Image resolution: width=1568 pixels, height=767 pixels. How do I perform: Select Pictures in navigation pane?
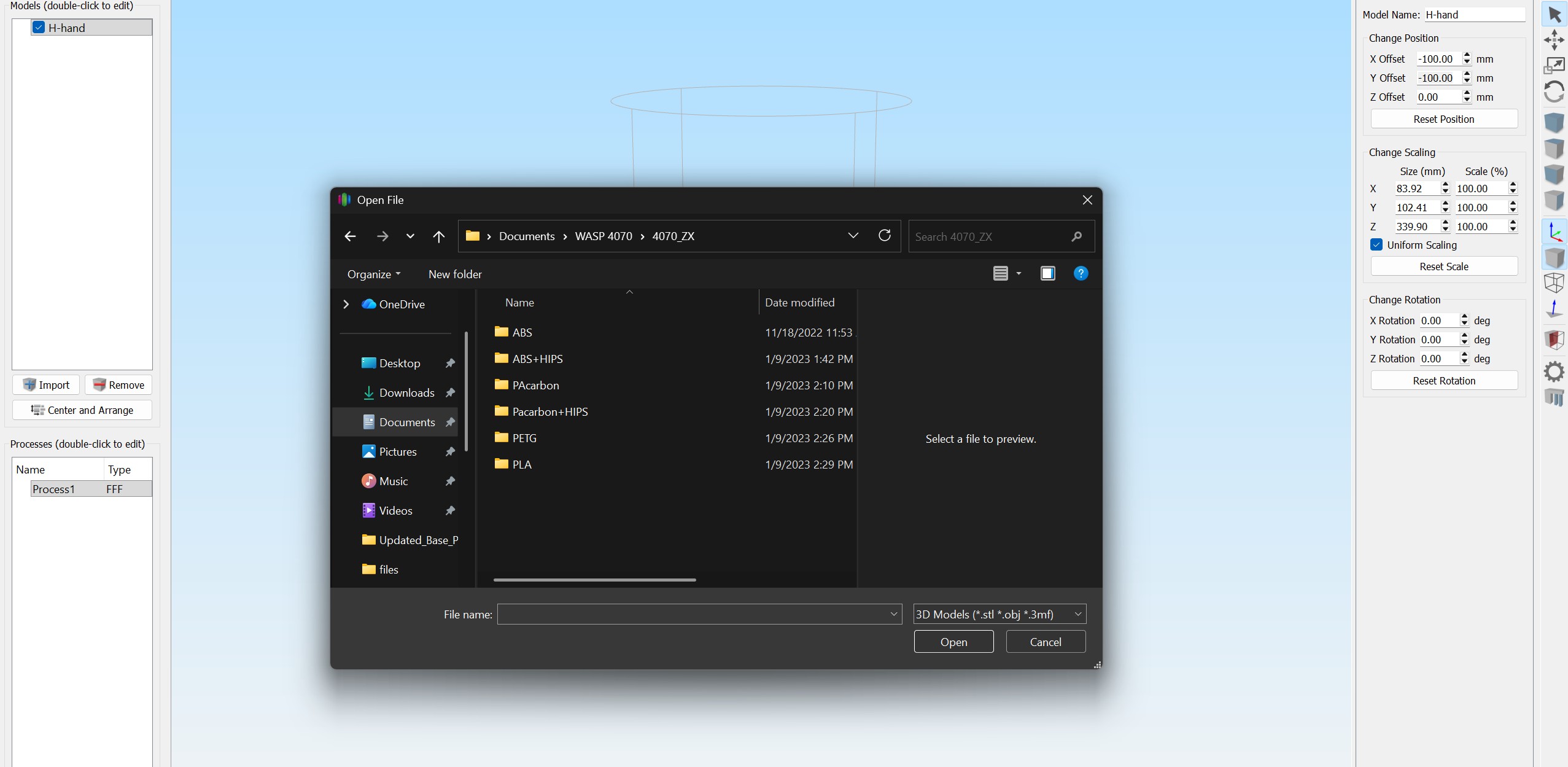[x=398, y=451]
